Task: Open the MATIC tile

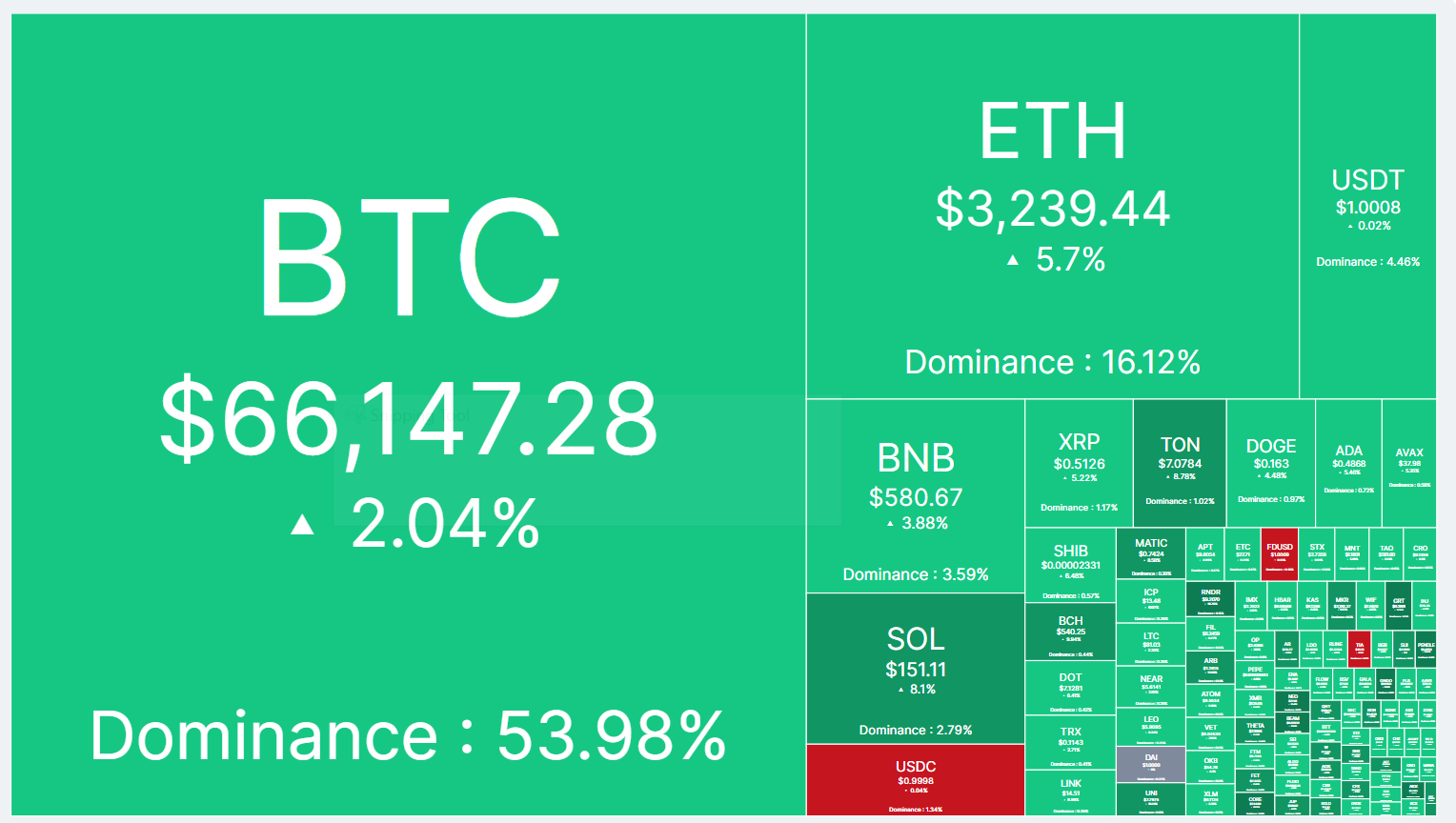Action: pos(1150,553)
